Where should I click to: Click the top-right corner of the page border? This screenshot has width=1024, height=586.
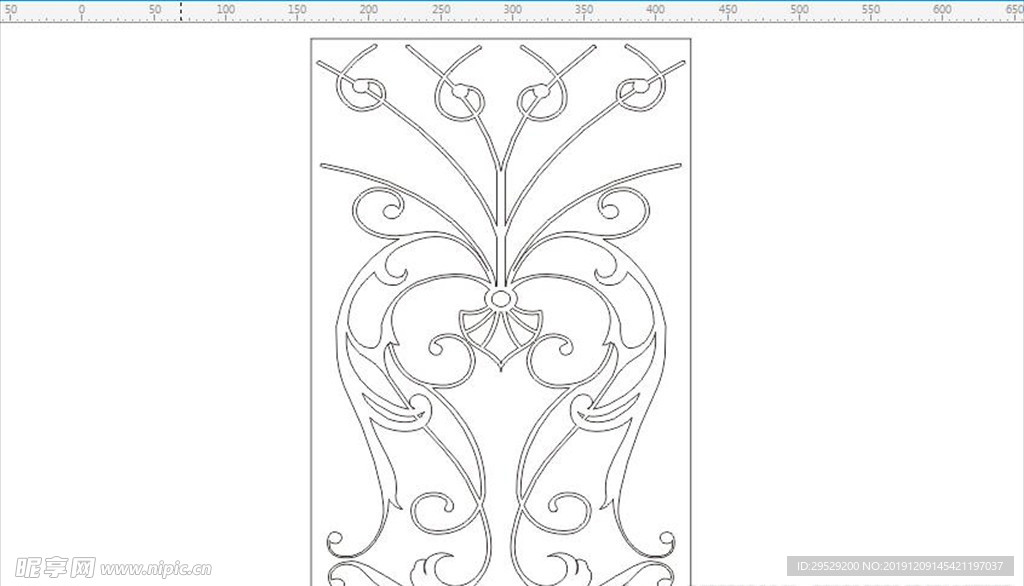[x=690, y=39]
